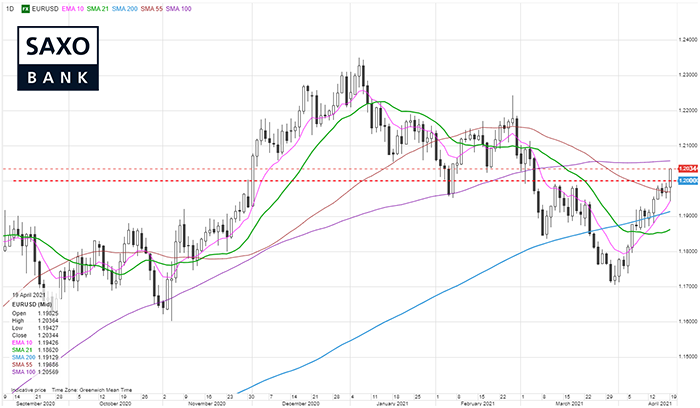700x408 pixels.
Task: Click the EURUSD (Mid) data box heading
Action: (x=32, y=304)
